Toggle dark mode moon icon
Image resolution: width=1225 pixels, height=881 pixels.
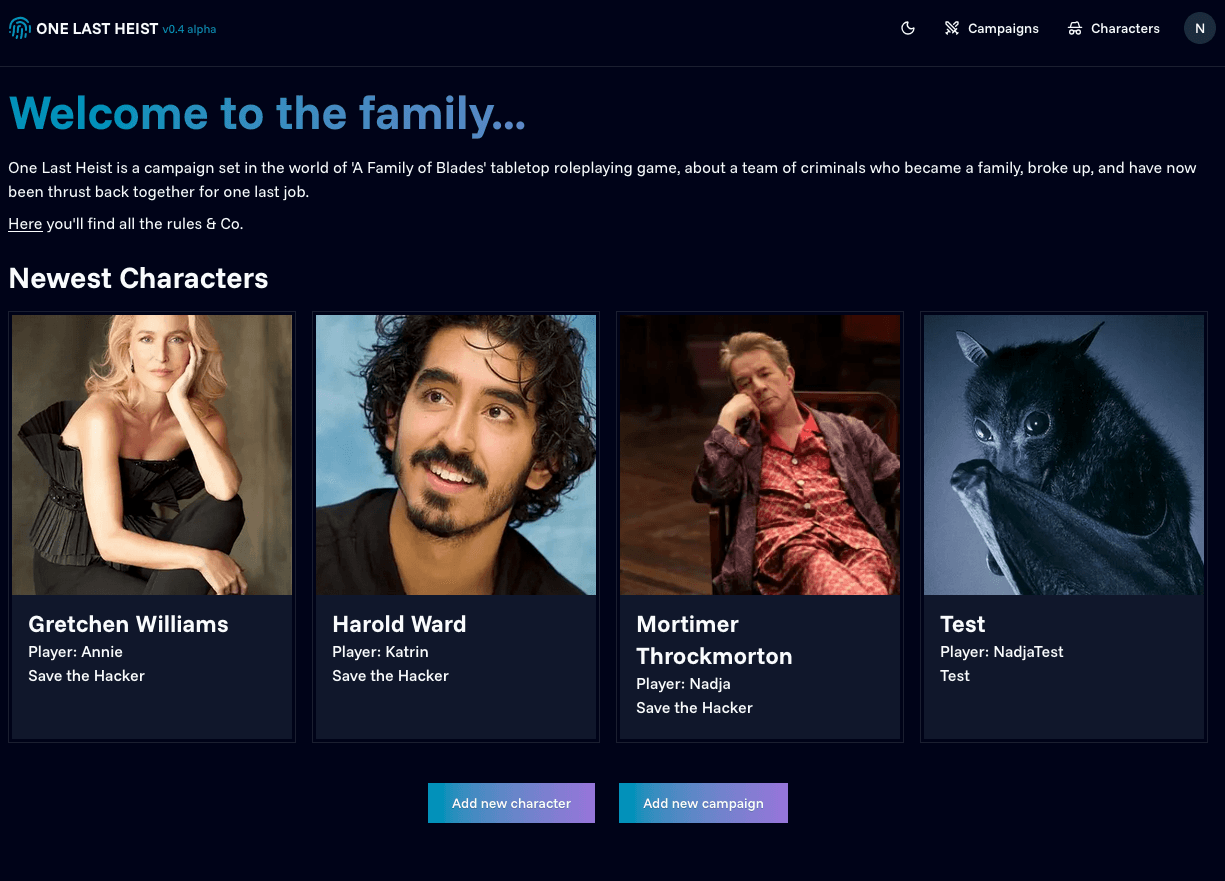pos(908,29)
